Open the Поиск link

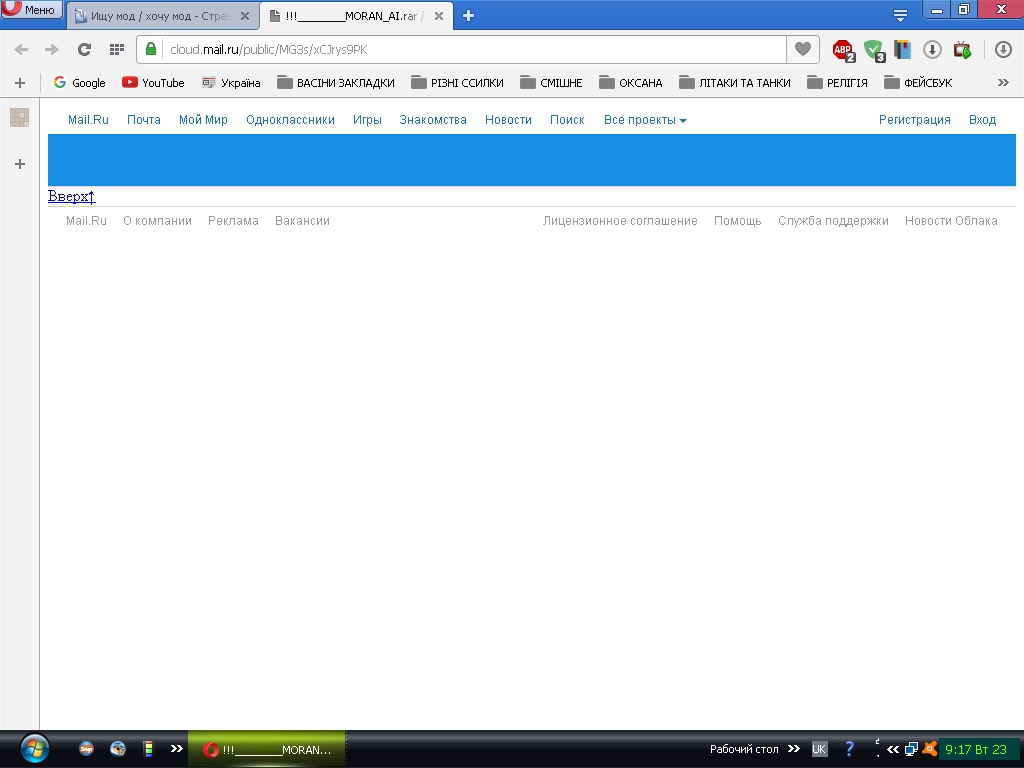tap(567, 120)
